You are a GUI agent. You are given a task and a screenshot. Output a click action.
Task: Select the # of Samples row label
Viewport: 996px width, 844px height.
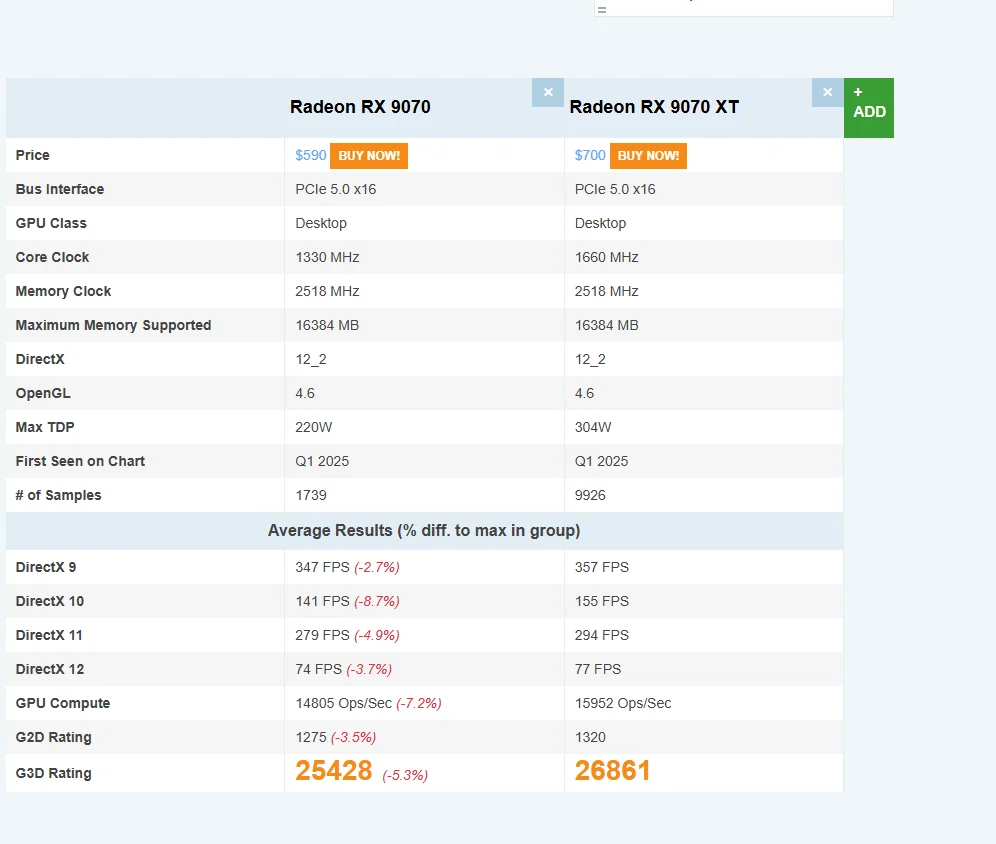[x=58, y=495]
